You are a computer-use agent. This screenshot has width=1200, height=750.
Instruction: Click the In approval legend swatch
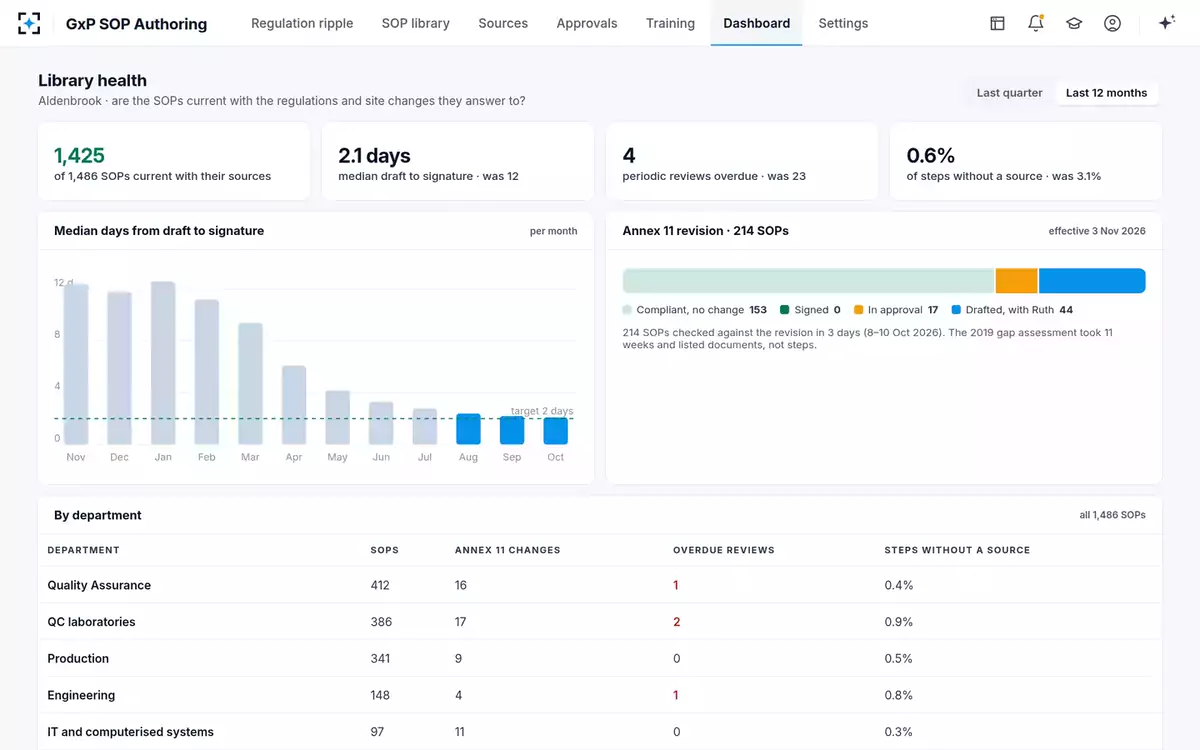point(858,310)
